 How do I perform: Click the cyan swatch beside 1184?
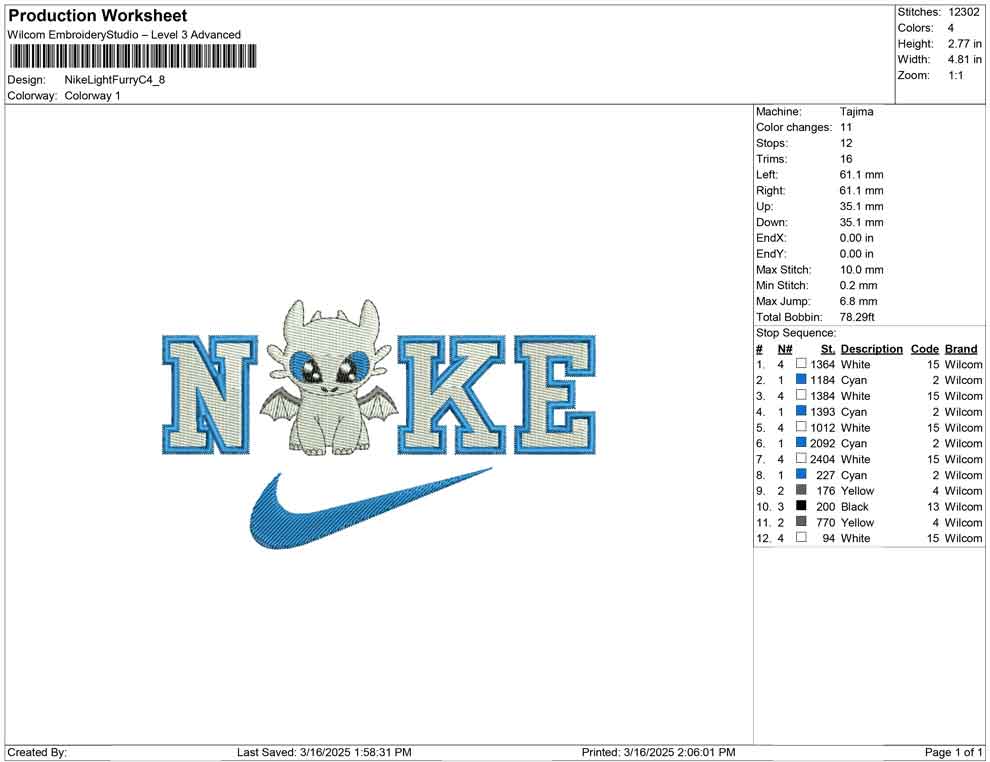pyautogui.click(x=801, y=379)
